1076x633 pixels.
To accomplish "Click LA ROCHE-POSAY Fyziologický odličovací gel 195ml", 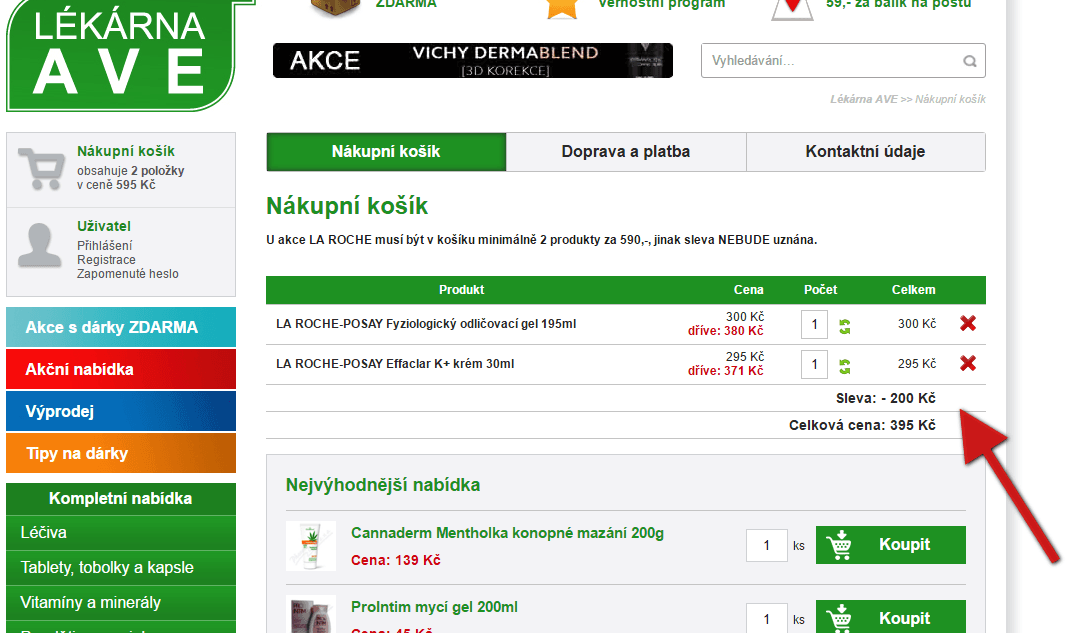I will point(426,324).
